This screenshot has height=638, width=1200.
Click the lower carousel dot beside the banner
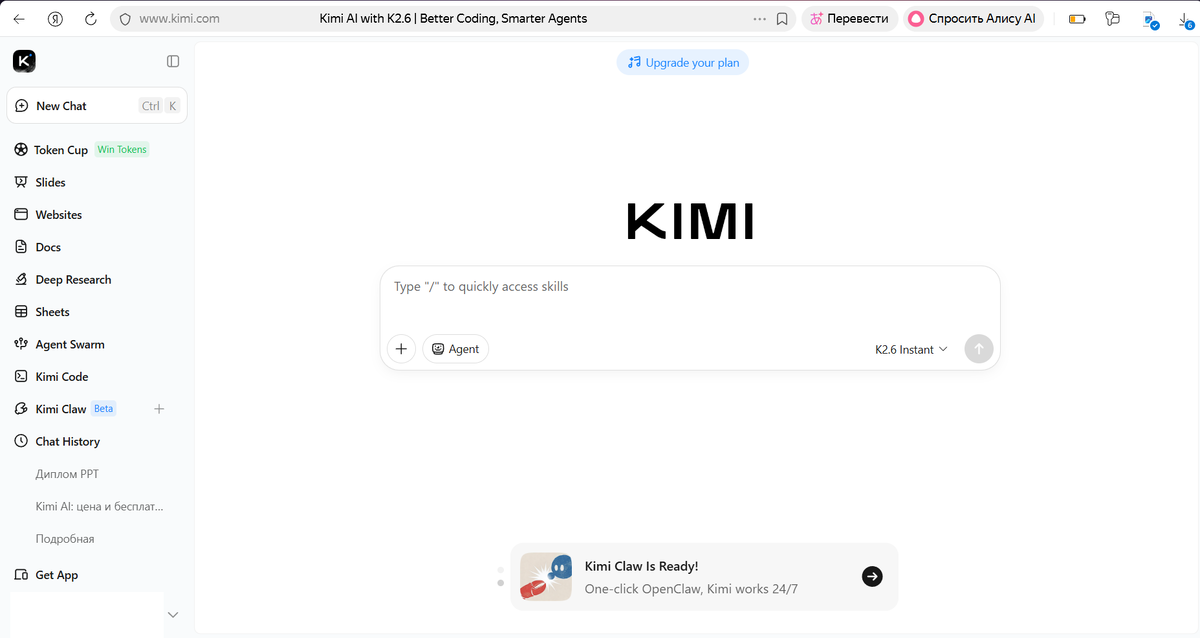coord(500,583)
